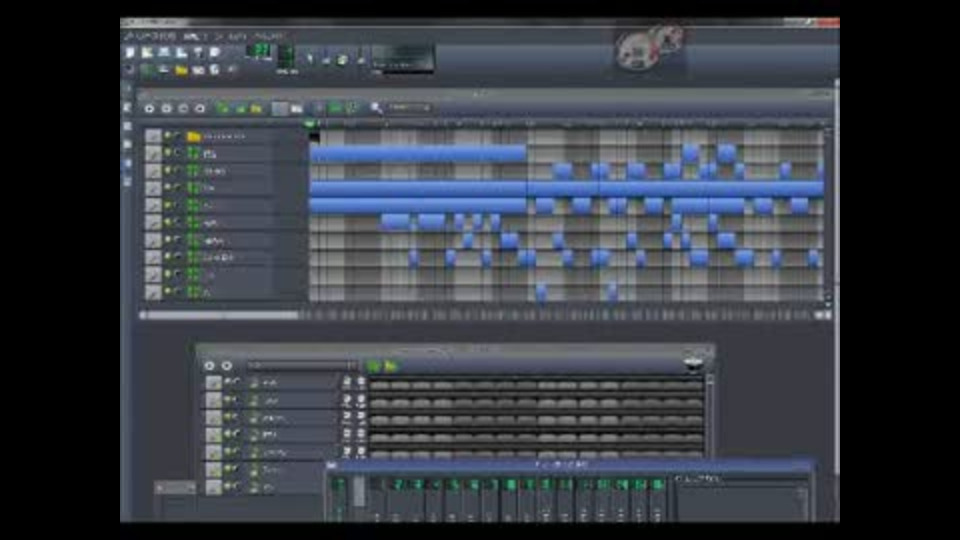The image size is (960, 540).
Task: Open track options of fourth Song Editor track
Action: [153, 188]
